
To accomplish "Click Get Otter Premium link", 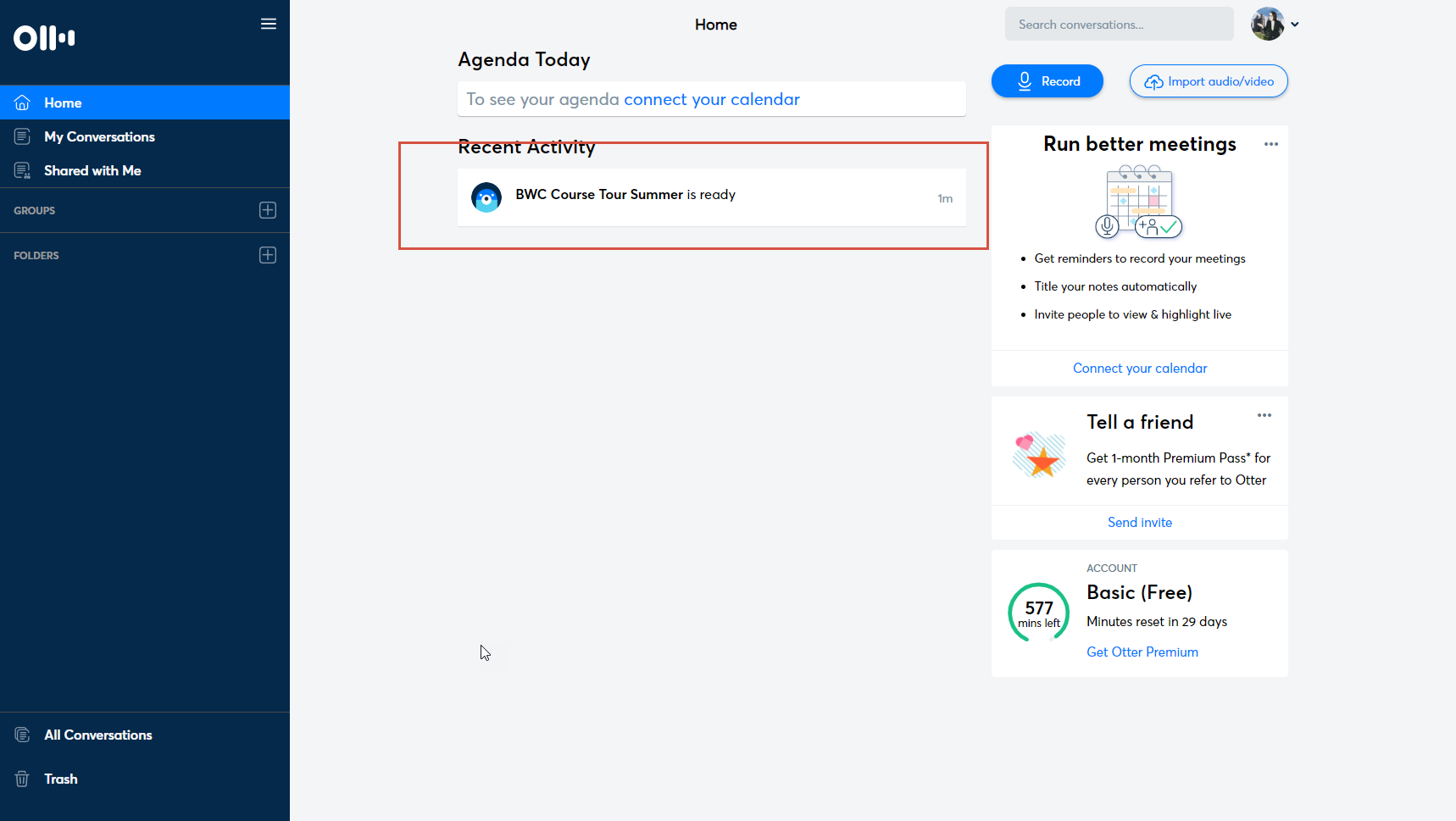I will [x=1142, y=652].
